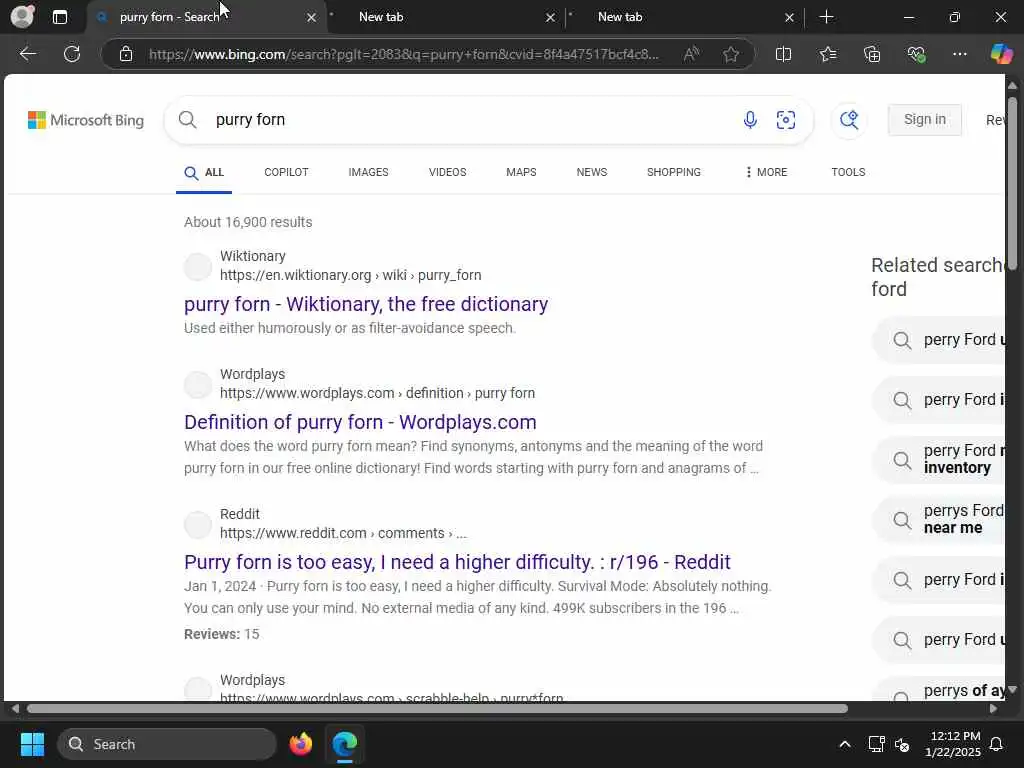Open the r/196 Reddit result link

point(457,562)
